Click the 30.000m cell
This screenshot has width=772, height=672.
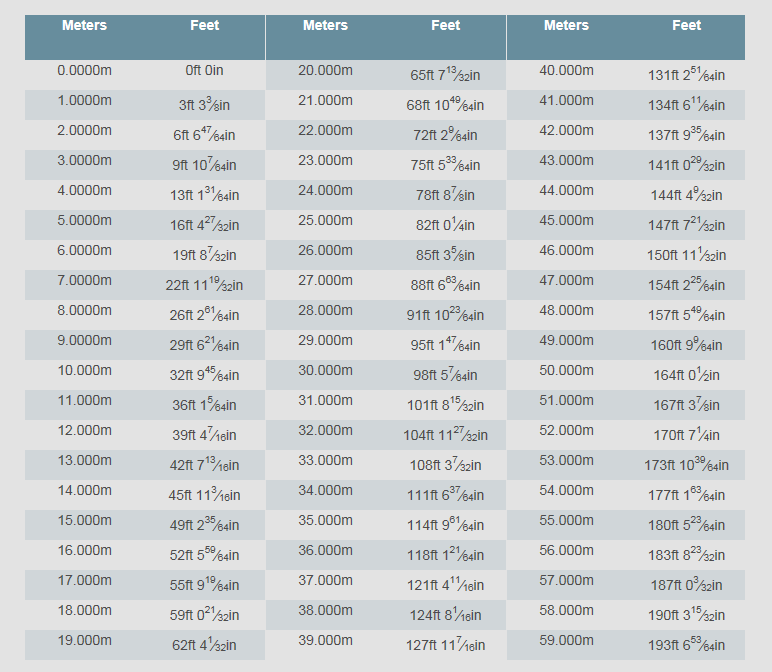coord(325,371)
